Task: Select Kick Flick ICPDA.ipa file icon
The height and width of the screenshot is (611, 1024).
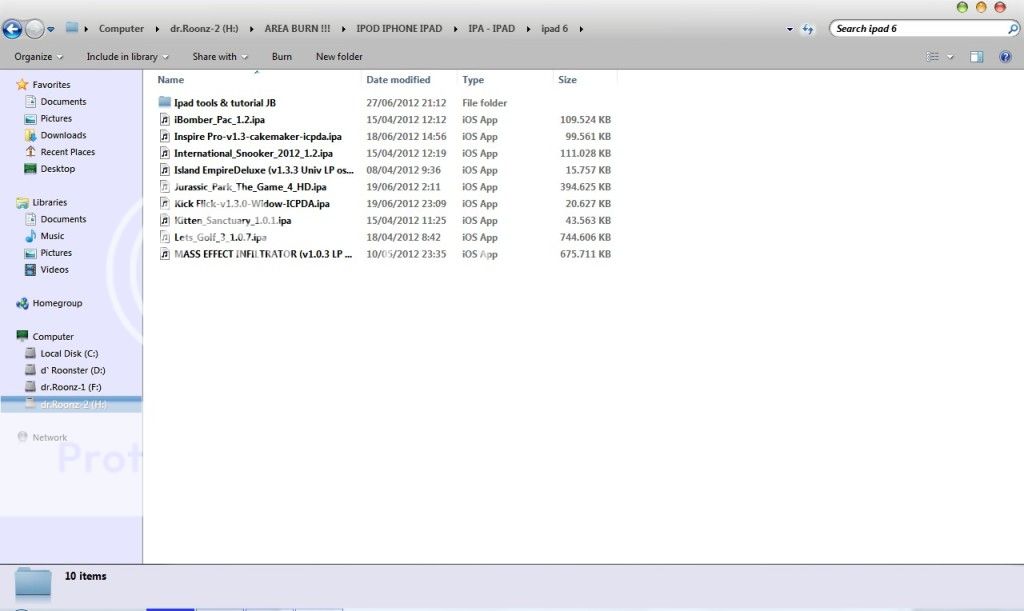Action: pos(165,204)
